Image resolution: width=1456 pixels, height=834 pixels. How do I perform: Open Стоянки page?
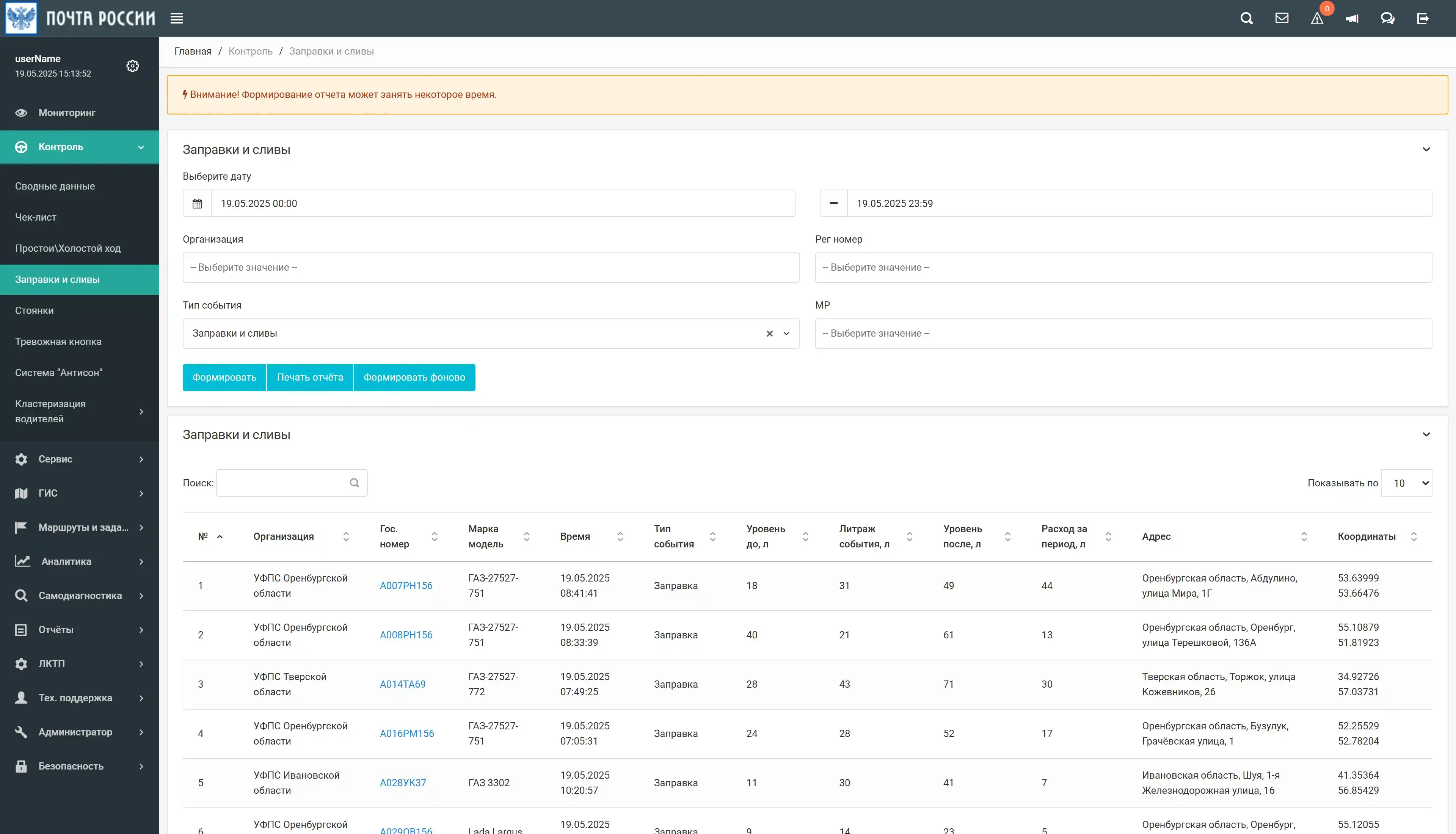tap(35, 310)
